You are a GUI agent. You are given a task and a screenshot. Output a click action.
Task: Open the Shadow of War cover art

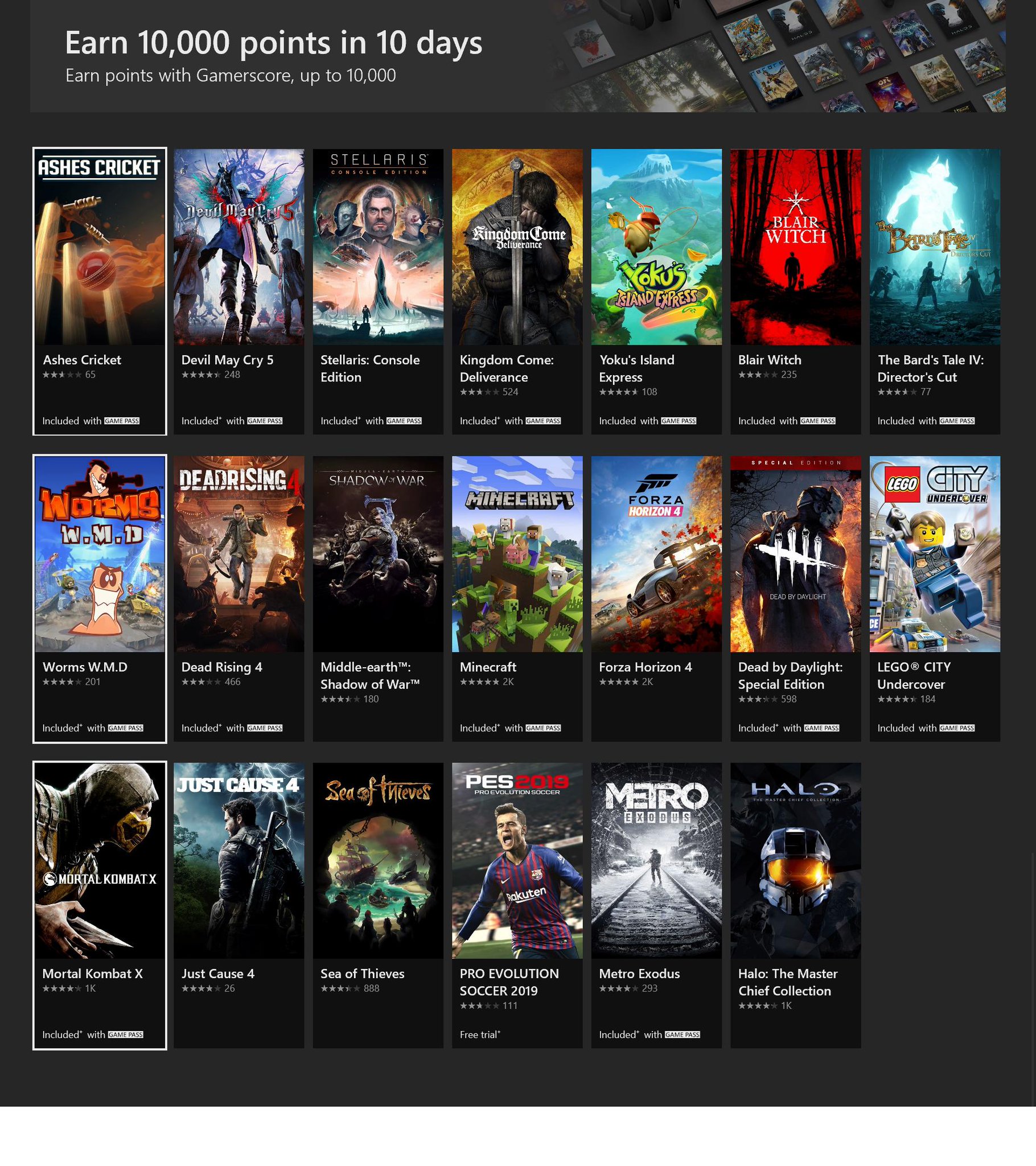[x=378, y=554]
